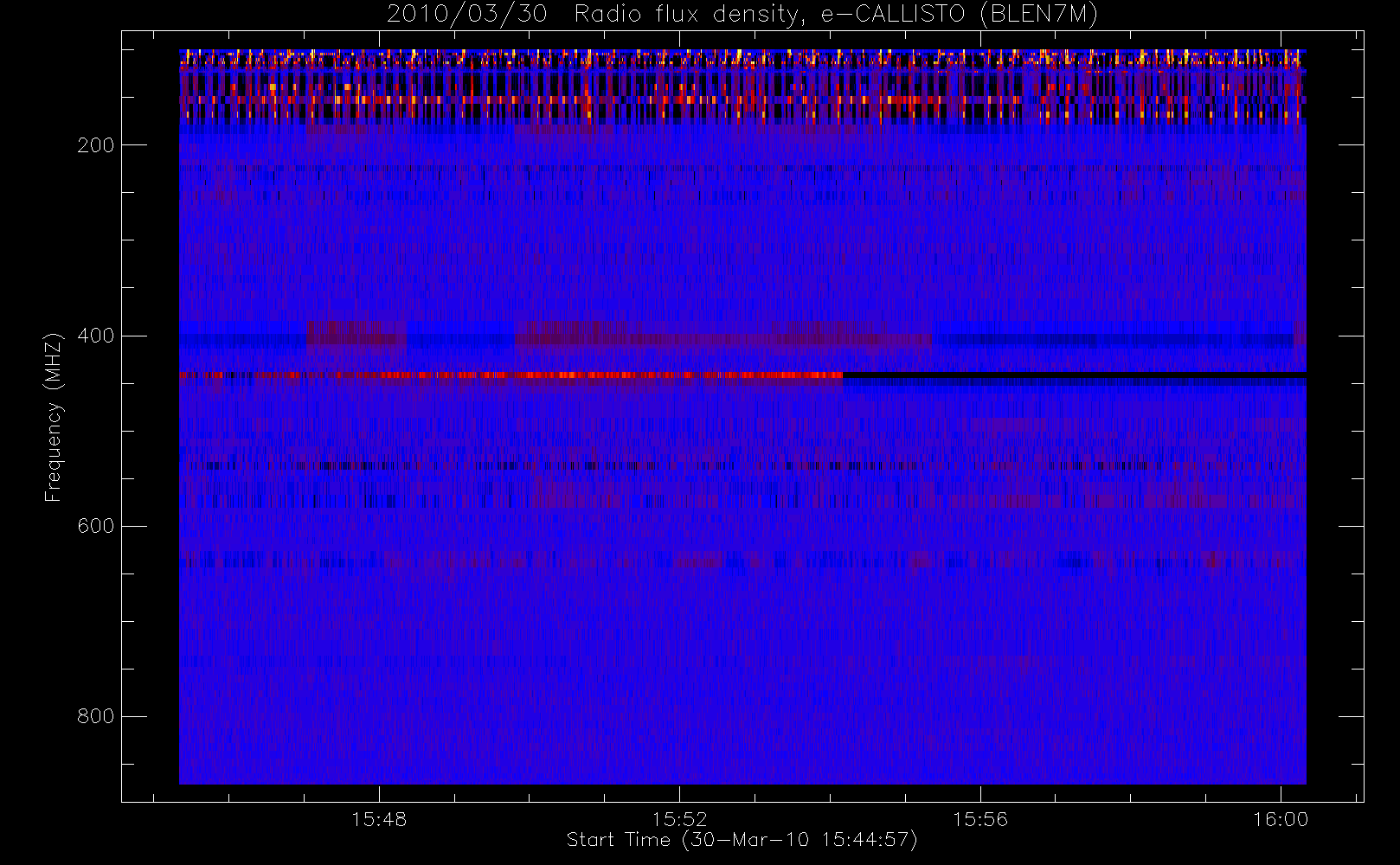Click the 200 frequency tick label
This screenshot has width=1400, height=865.
pyautogui.click(x=96, y=145)
